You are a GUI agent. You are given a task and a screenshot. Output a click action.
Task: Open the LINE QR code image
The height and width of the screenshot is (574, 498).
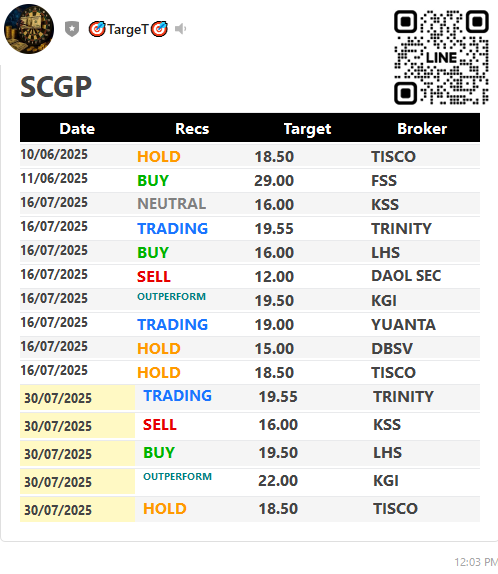point(441,57)
